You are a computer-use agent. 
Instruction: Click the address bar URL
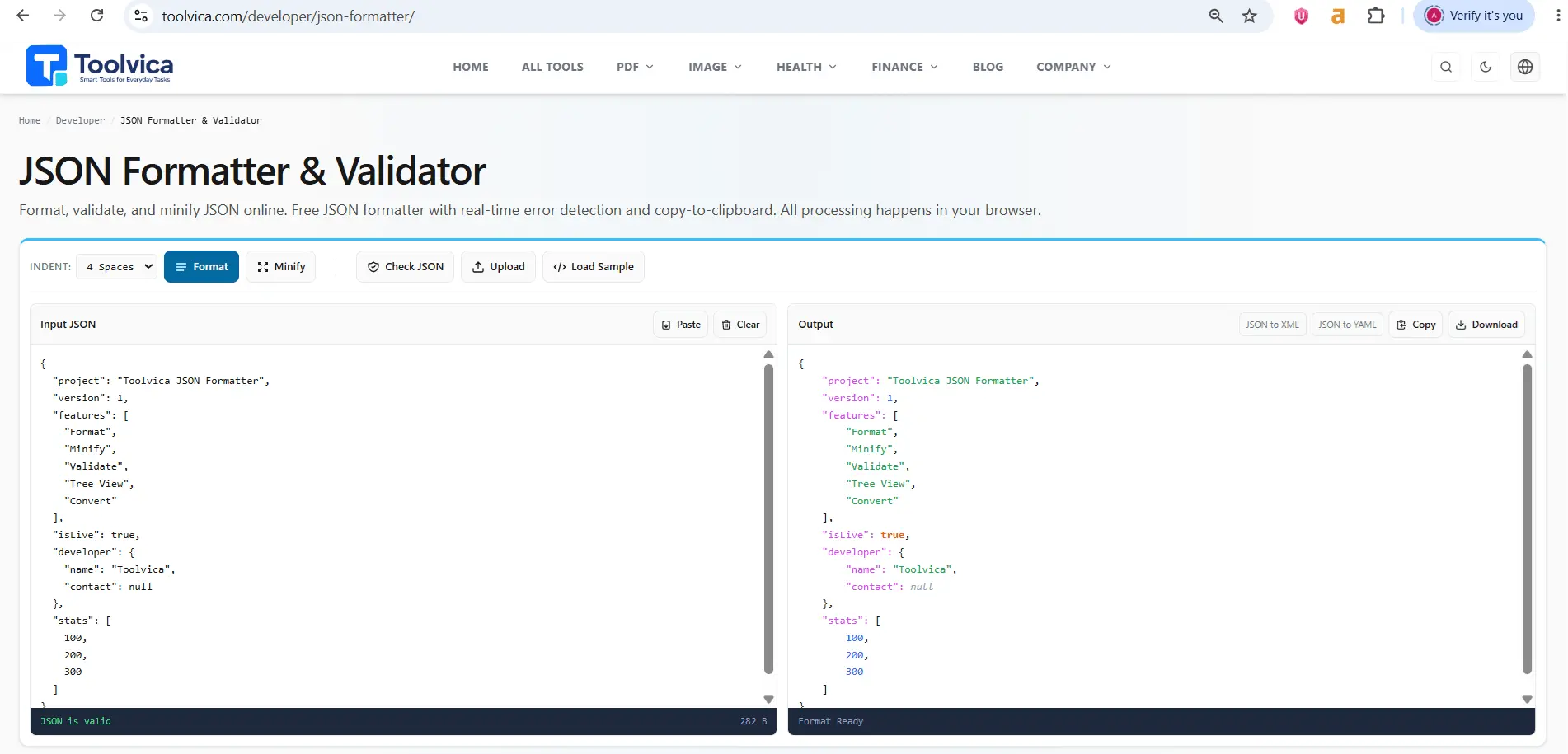[288, 16]
